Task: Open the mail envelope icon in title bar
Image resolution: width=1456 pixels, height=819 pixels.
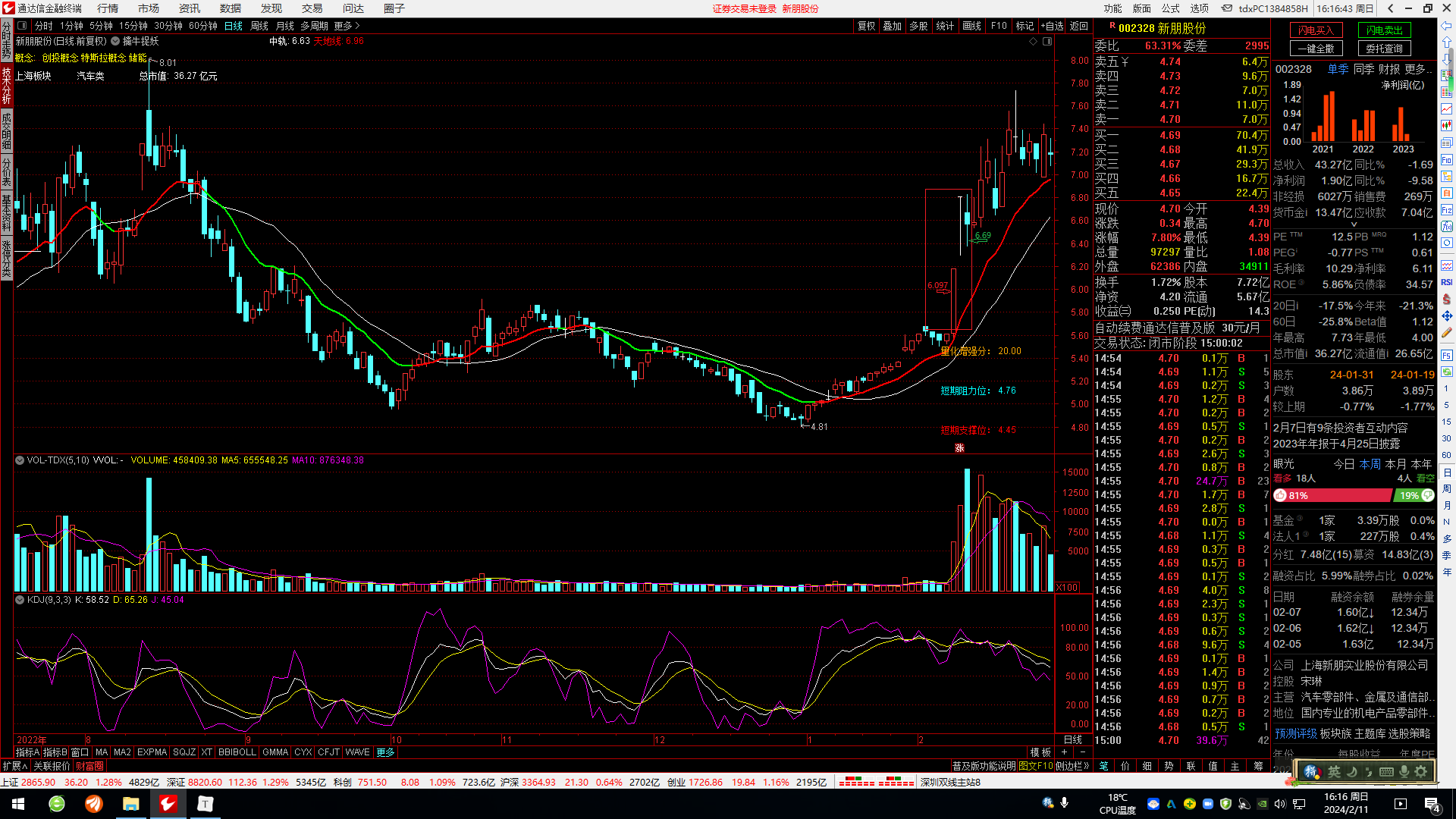Action: pyautogui.click(x=1226, y=8)
